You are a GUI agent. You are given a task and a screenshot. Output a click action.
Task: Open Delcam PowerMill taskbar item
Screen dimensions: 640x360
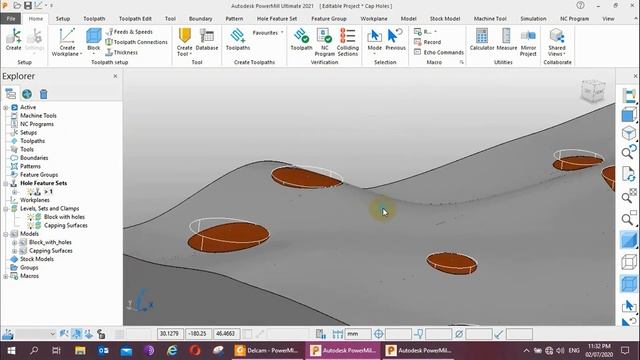[268, 351]
